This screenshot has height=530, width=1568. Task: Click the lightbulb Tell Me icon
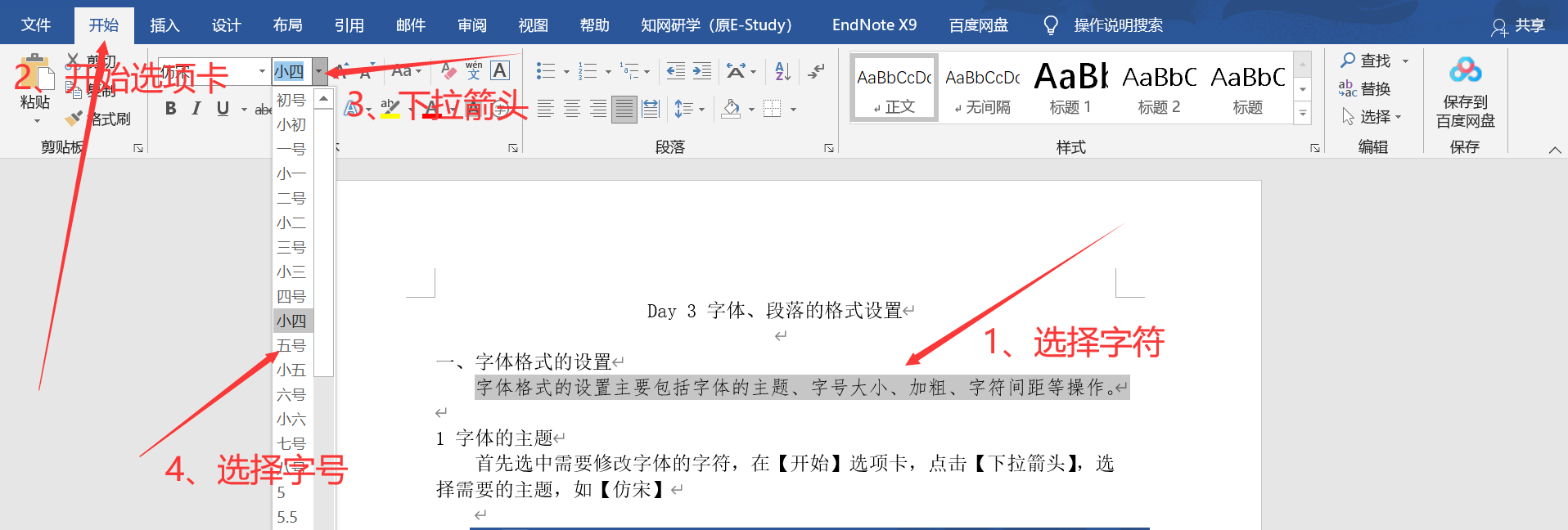point(1051,25)
